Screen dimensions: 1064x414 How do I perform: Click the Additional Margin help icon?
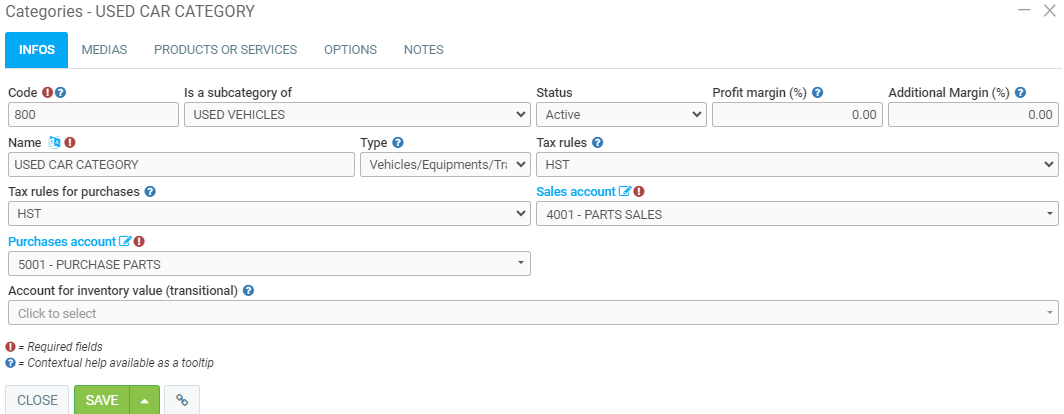point(1020,93)
